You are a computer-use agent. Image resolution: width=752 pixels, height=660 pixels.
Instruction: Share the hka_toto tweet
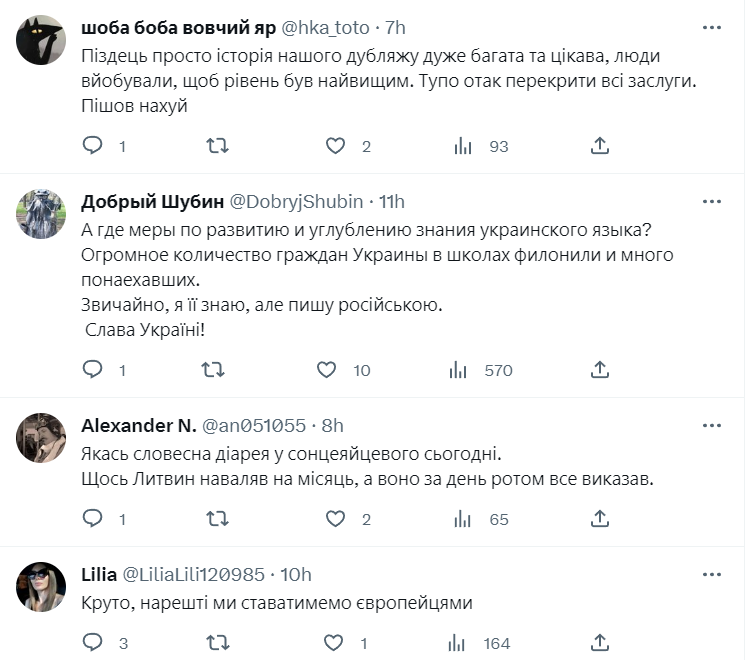(600, 146)
